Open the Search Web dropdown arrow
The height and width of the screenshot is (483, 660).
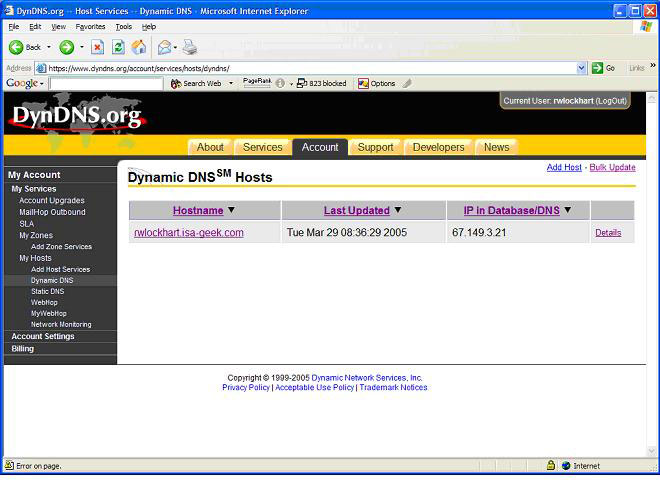point(231,83)
